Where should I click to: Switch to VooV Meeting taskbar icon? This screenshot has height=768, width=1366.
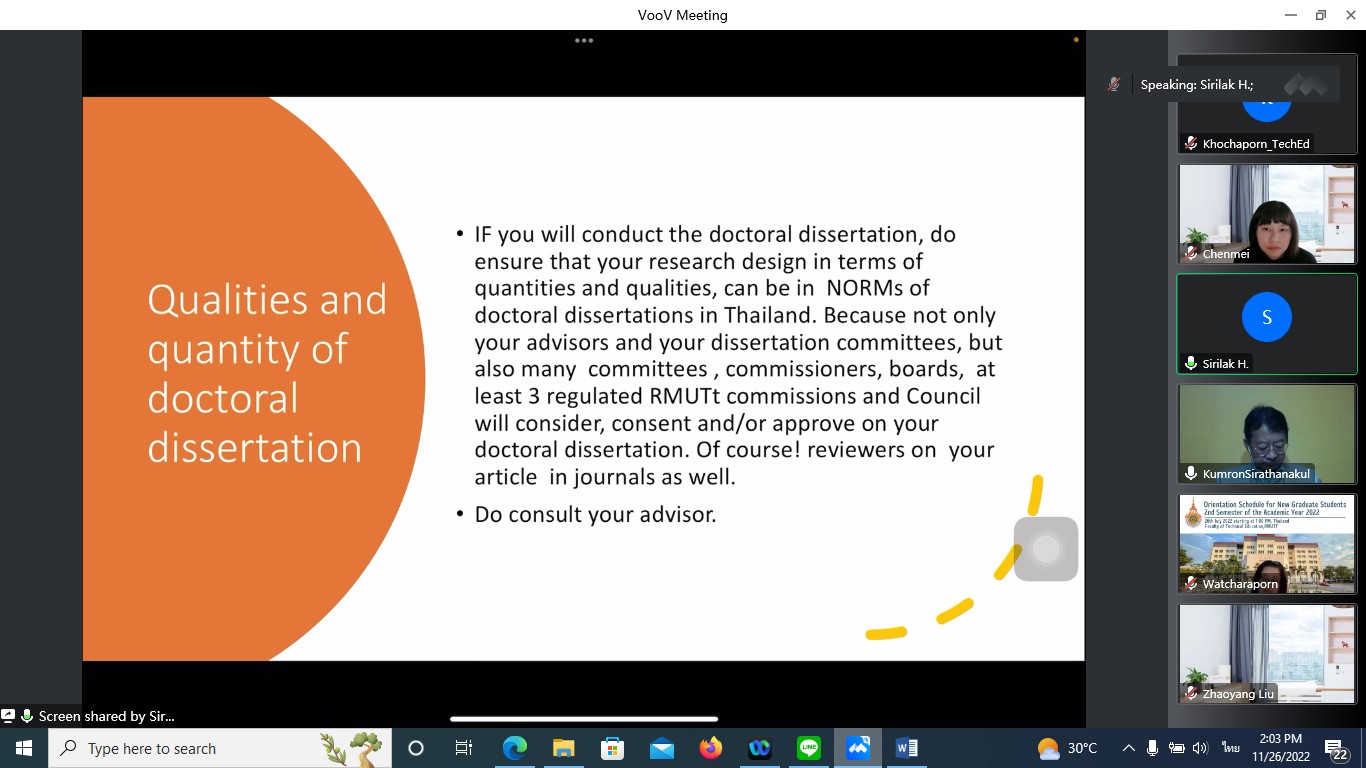point(858,748)
